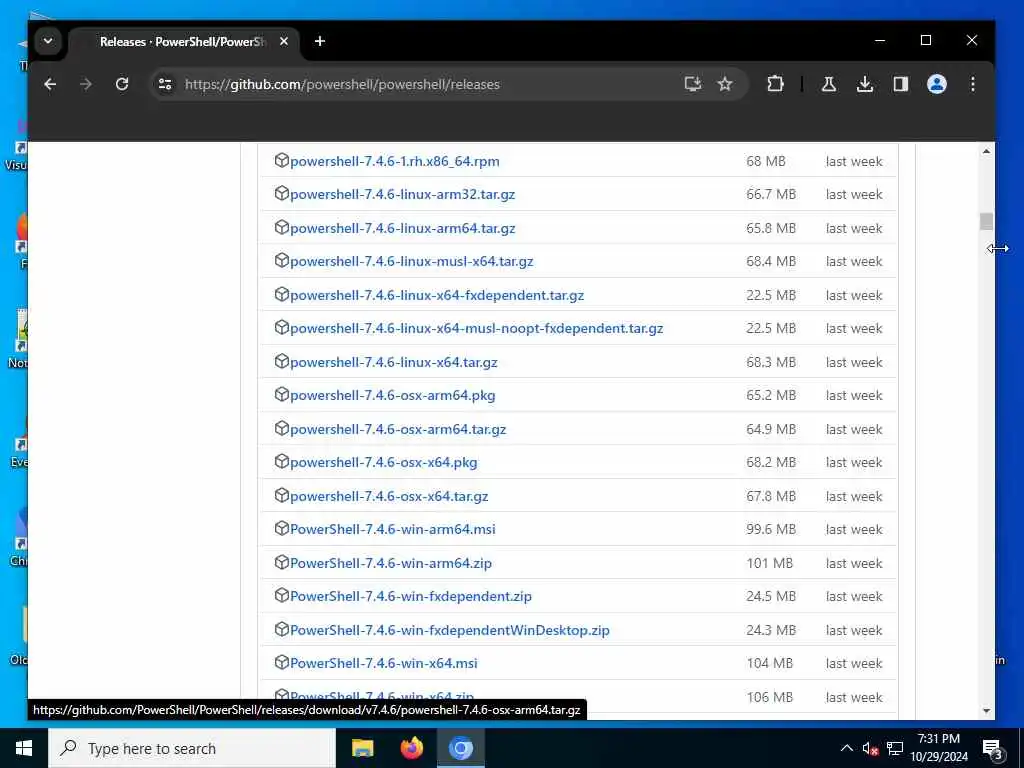Click package icon beside osx-arm64.pkg
The height and width of the screenshot is (768, 1024).
click(281, 394)
